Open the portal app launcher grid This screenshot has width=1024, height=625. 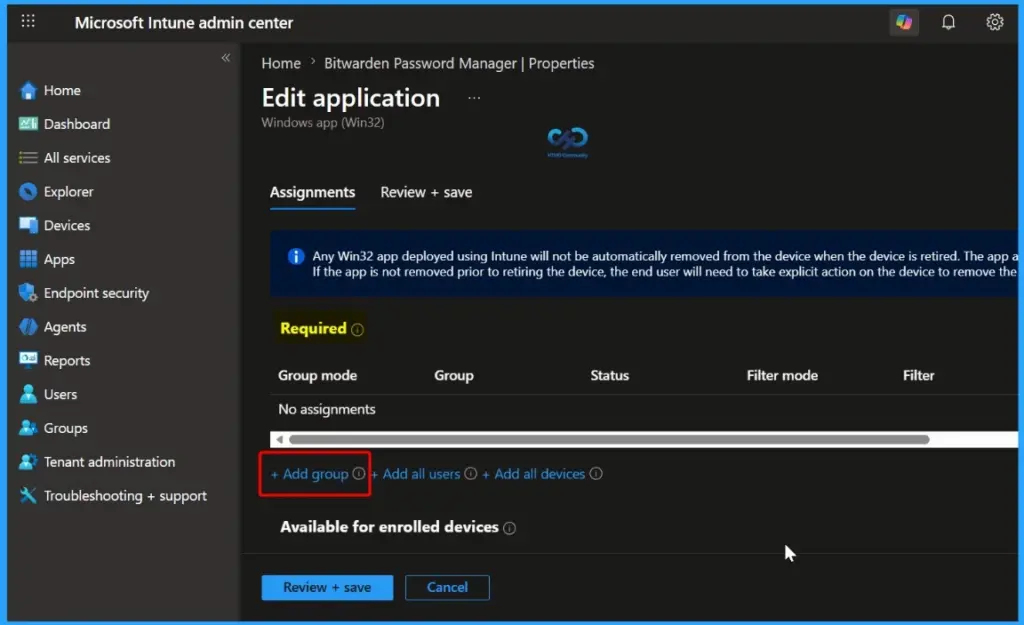tap(27, 22)
